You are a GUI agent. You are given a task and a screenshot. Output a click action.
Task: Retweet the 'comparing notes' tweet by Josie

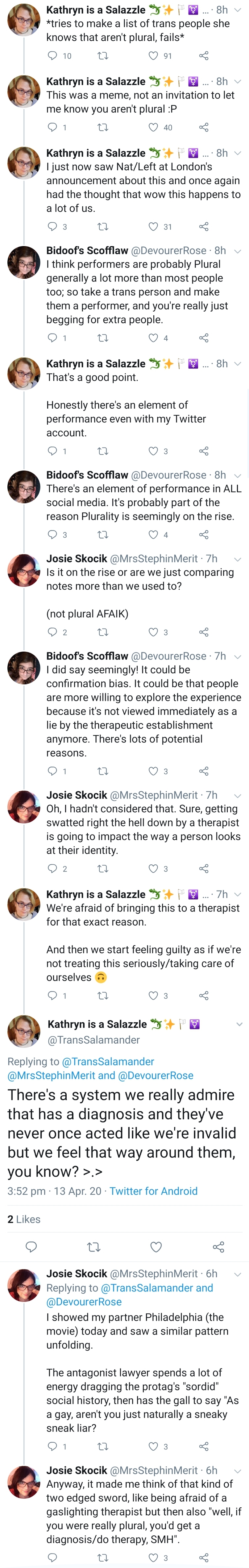click(x=103, y=632)
